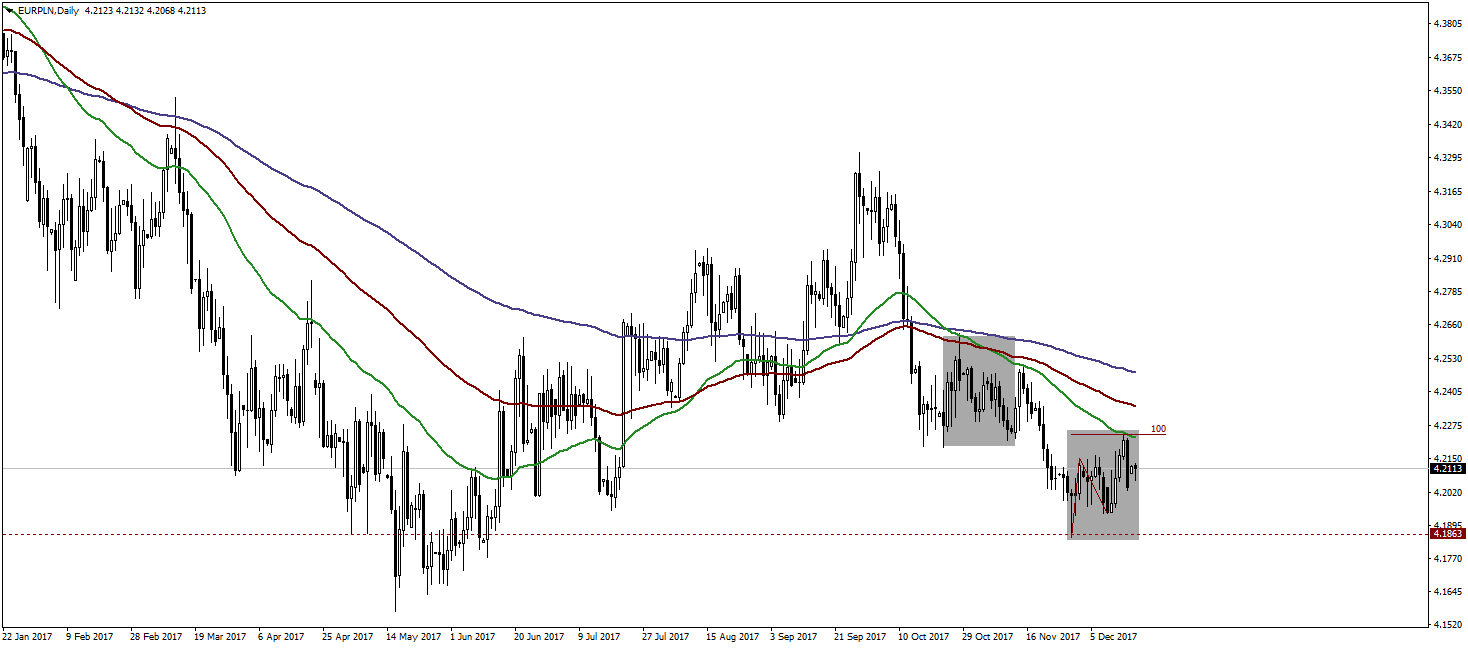The image size is (1468, 648).
Task: Click the 29 Oct 2017 date label
Action: (x=988, y=636)
